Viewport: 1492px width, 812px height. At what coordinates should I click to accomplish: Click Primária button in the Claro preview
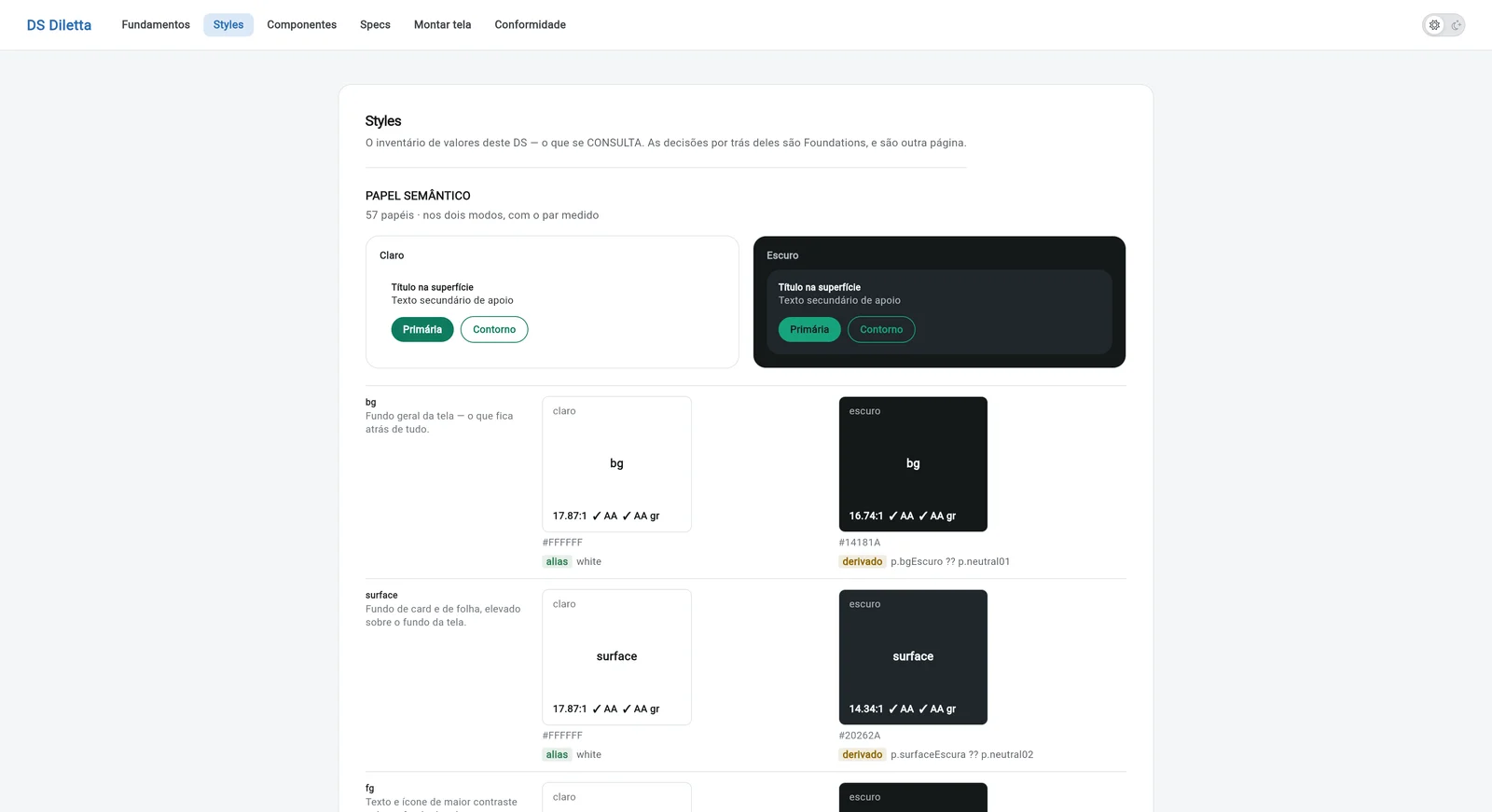pyautogui.click(x=422, y=330)
